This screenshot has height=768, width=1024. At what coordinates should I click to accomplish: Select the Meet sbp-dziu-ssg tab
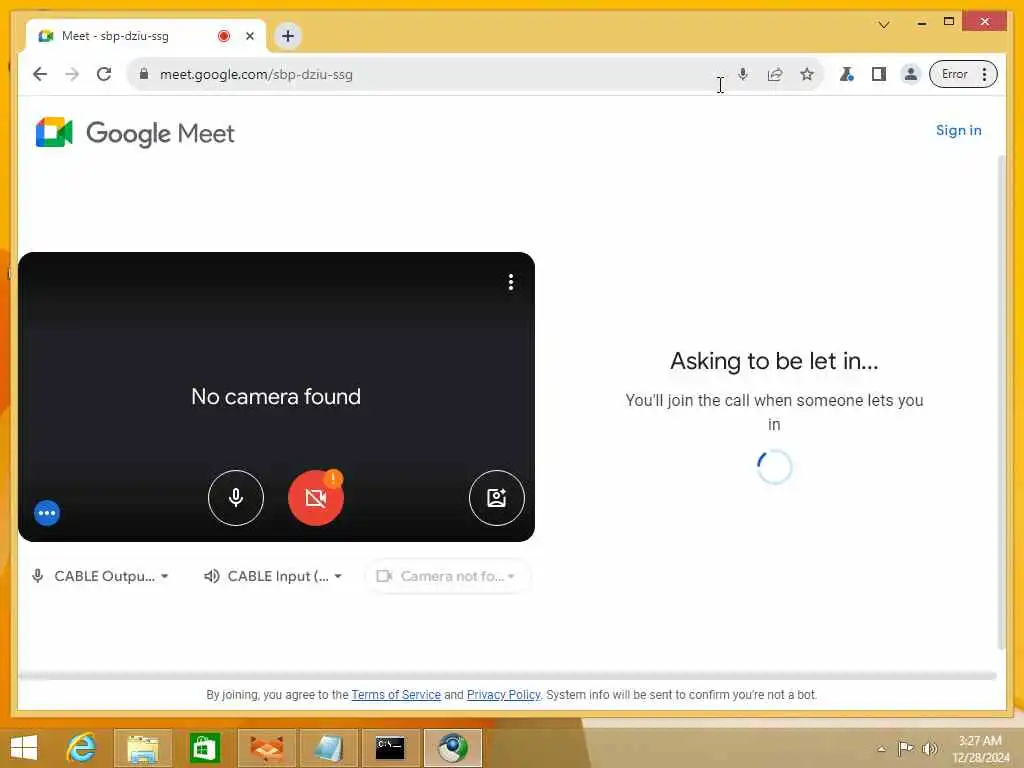click(146, 36)
